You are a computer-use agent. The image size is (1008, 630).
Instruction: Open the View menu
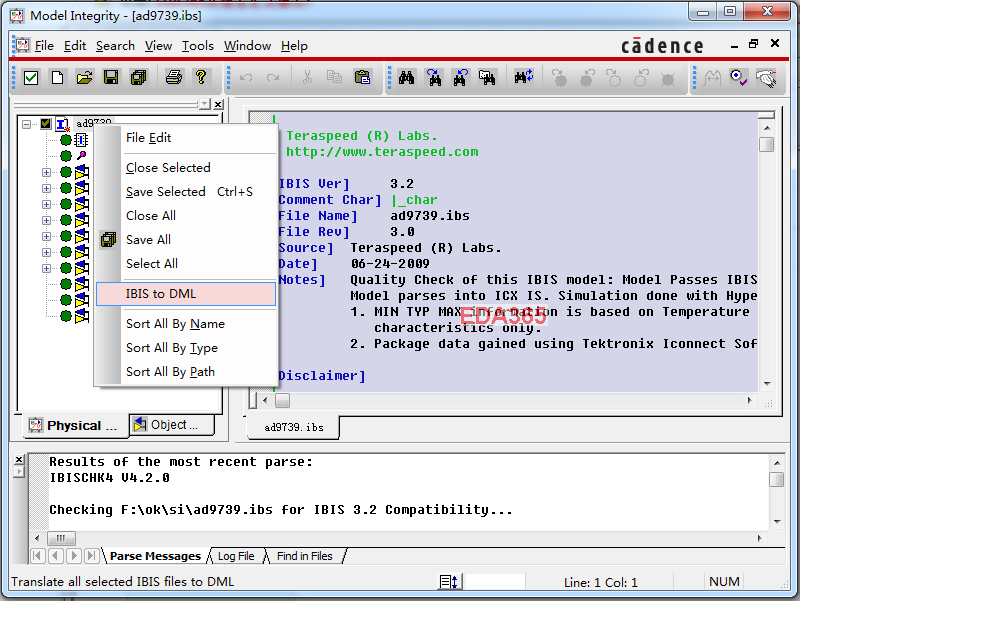pos(158,46)
